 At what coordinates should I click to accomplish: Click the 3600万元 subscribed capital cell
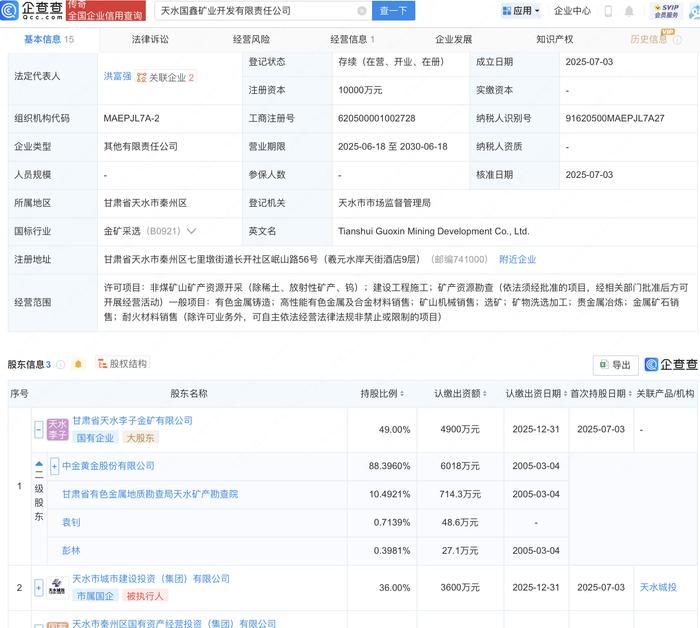pyautogui.click(x=460, y=588)
